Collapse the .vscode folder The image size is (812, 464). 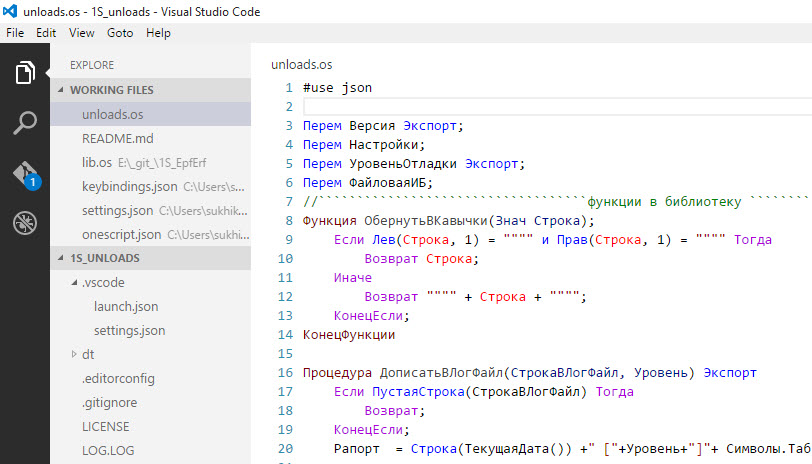[75, 282]
